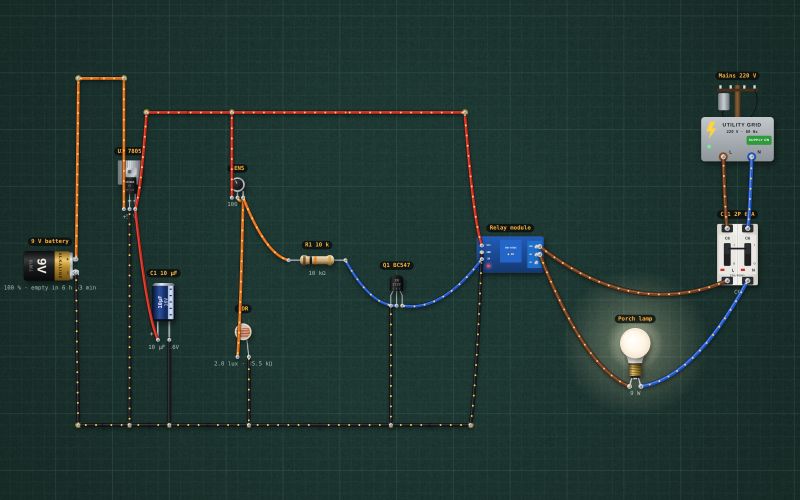Click the red status LED on relay module
800x500 pixels.
pyautogui.click(x=488, y=266)
